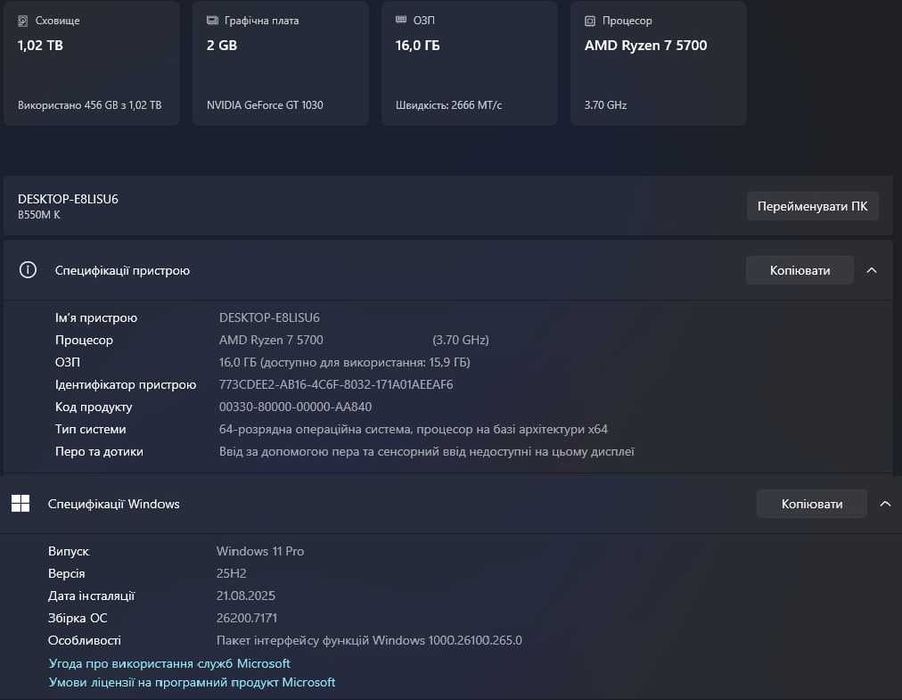Click product code 00330-80000-00000-AA840
This screenshot has height=700, width=902.
(295, 407)
